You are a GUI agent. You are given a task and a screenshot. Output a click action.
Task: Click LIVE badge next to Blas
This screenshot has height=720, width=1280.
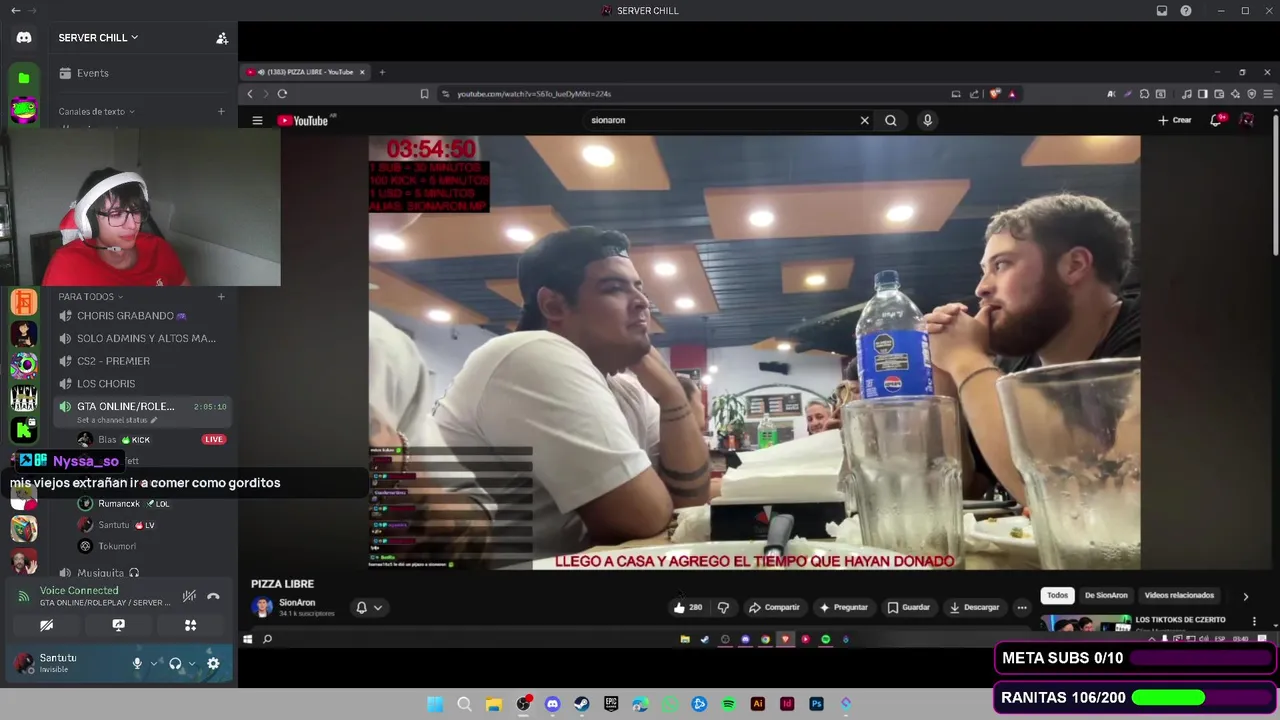point(213,440)
